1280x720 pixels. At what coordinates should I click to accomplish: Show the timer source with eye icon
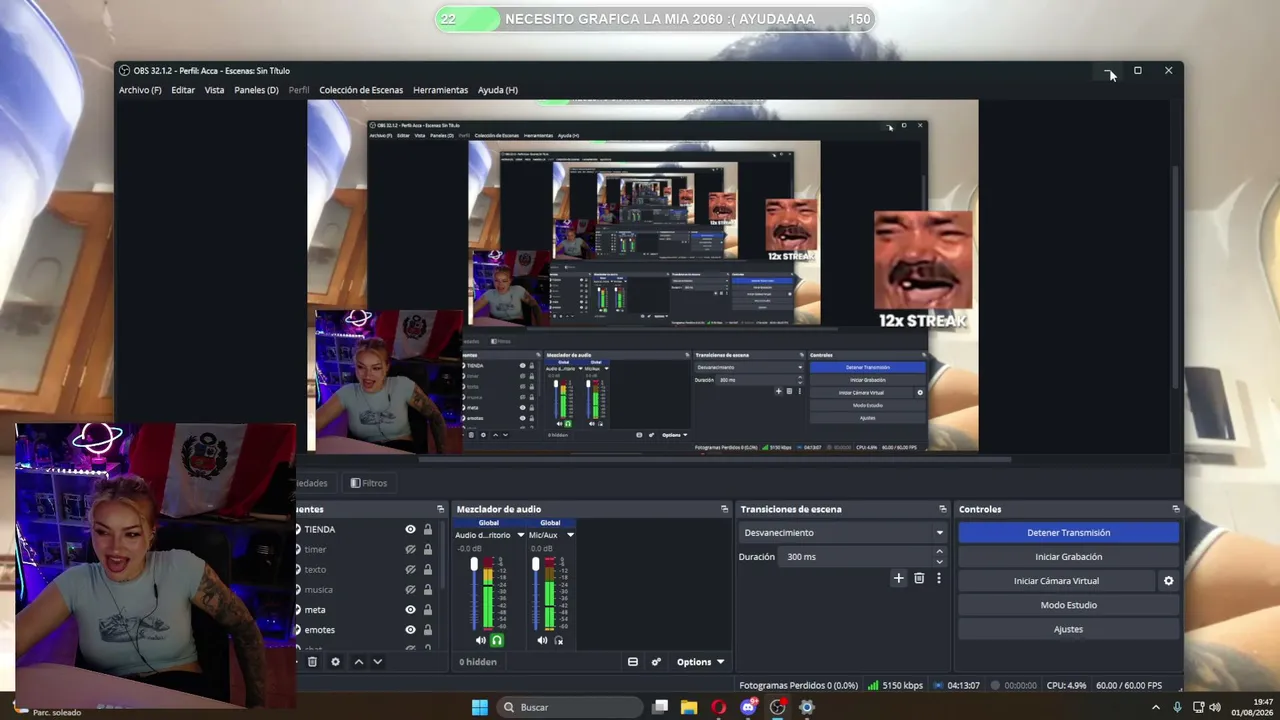coord(410,549)
